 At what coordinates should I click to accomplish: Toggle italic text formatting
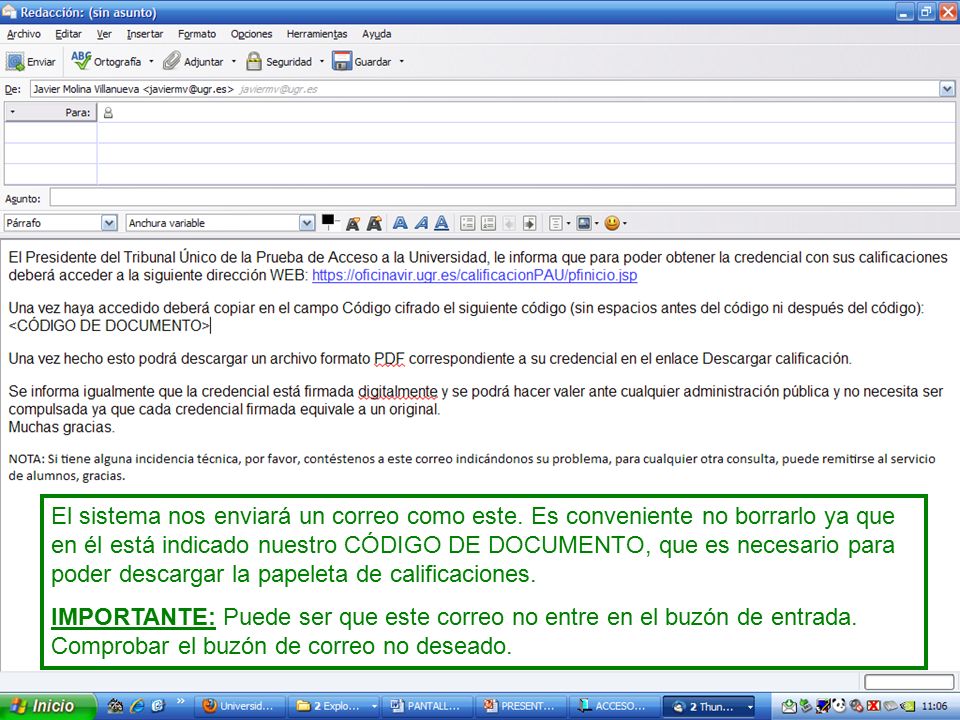pos(421,223)
